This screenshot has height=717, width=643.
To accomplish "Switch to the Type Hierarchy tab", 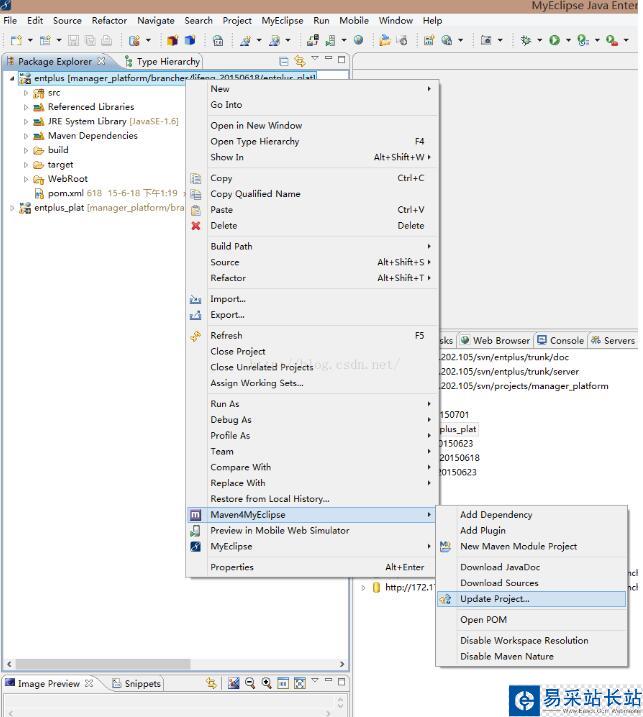I will 162,61.
